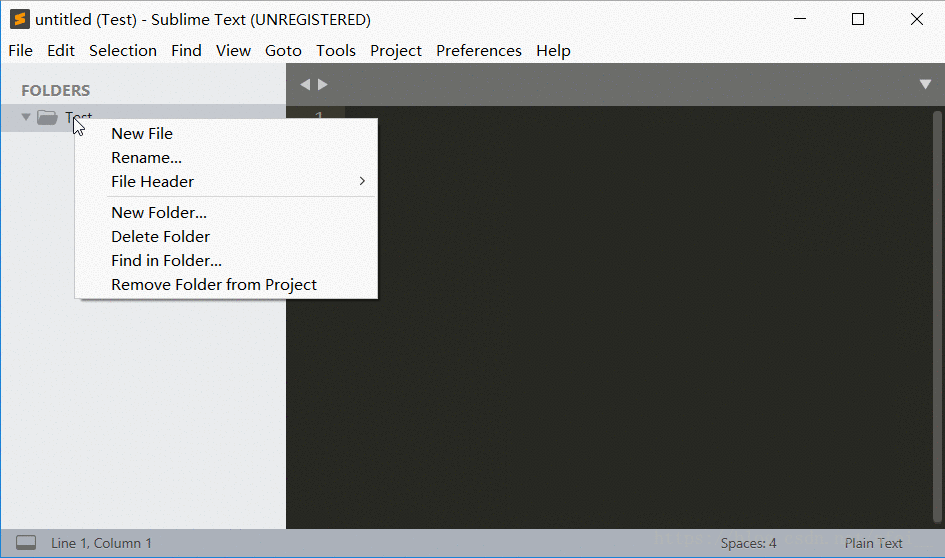Image resolution: width=945 pixels, height=558 pixels.
Task: Open the tab list dropdown triangle
Action: 925,84
